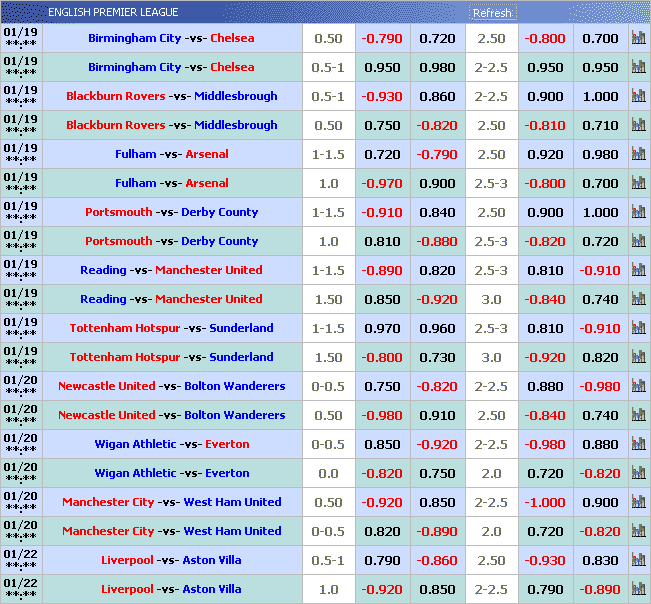Click the ENGLISH PREMIER LEAGUE header title
Screen dimensions: 651x604
113,12
